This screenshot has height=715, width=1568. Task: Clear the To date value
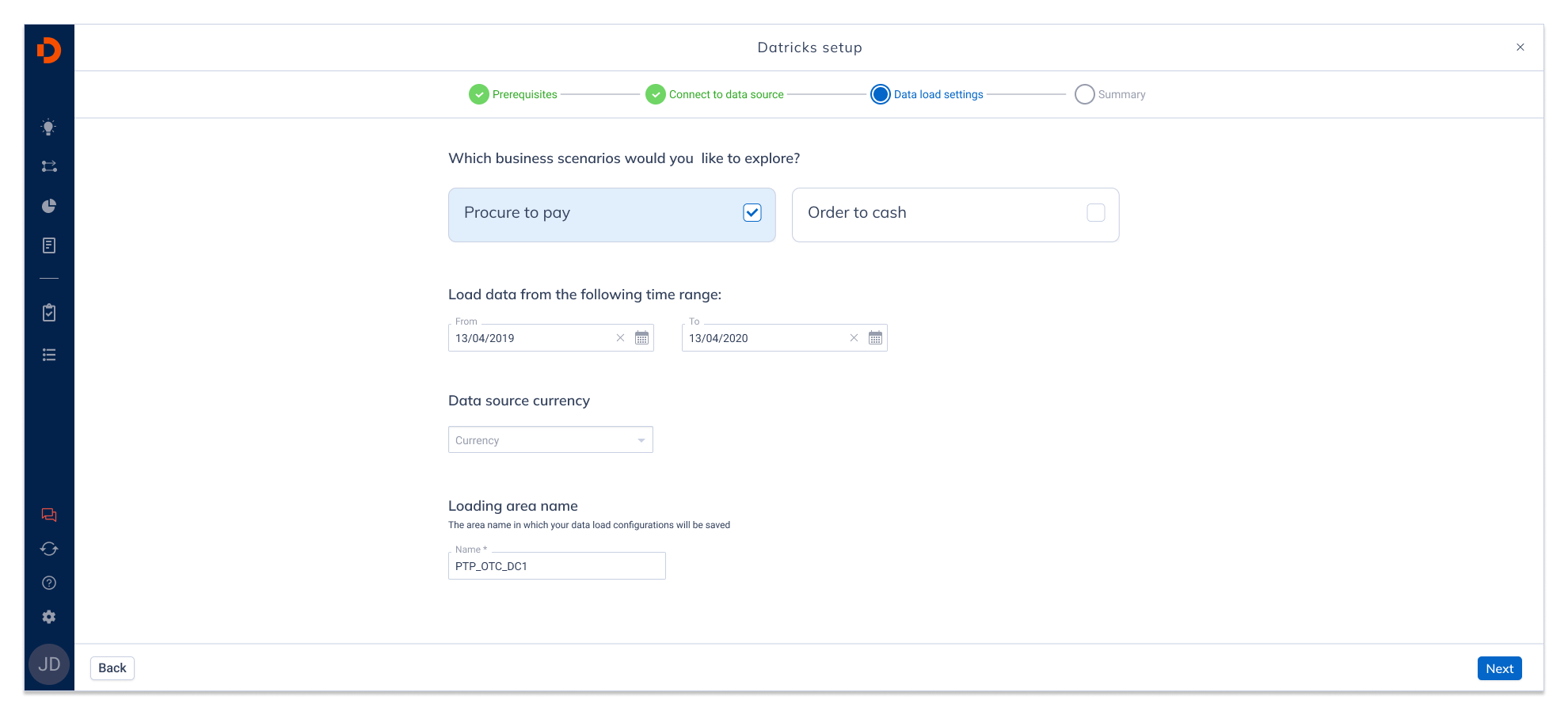[x=854, y=338]
